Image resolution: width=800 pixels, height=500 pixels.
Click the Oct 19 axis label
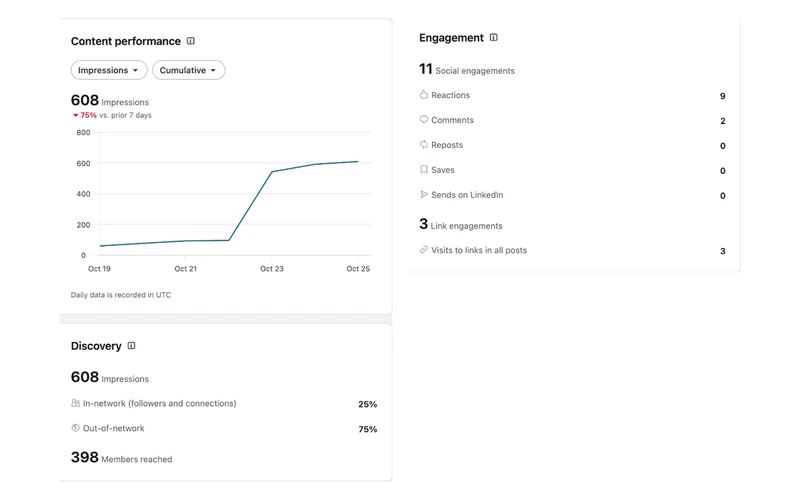click(x=99, y=269)
